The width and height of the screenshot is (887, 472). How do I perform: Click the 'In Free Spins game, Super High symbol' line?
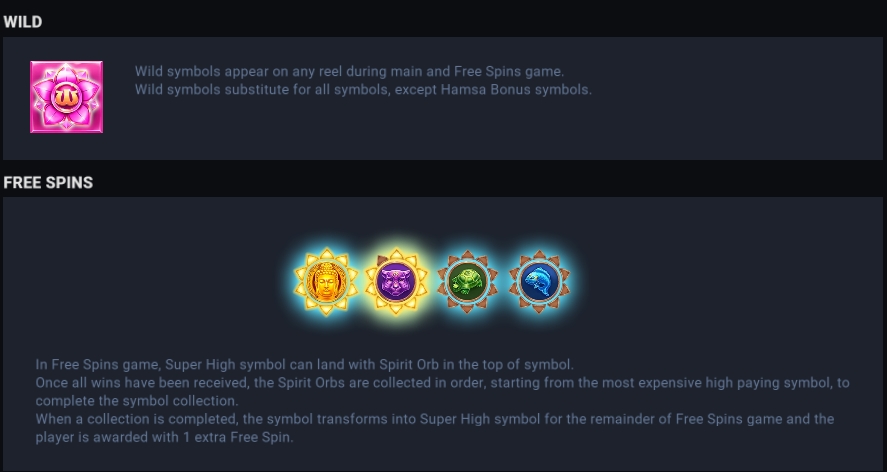click(305, 364)
